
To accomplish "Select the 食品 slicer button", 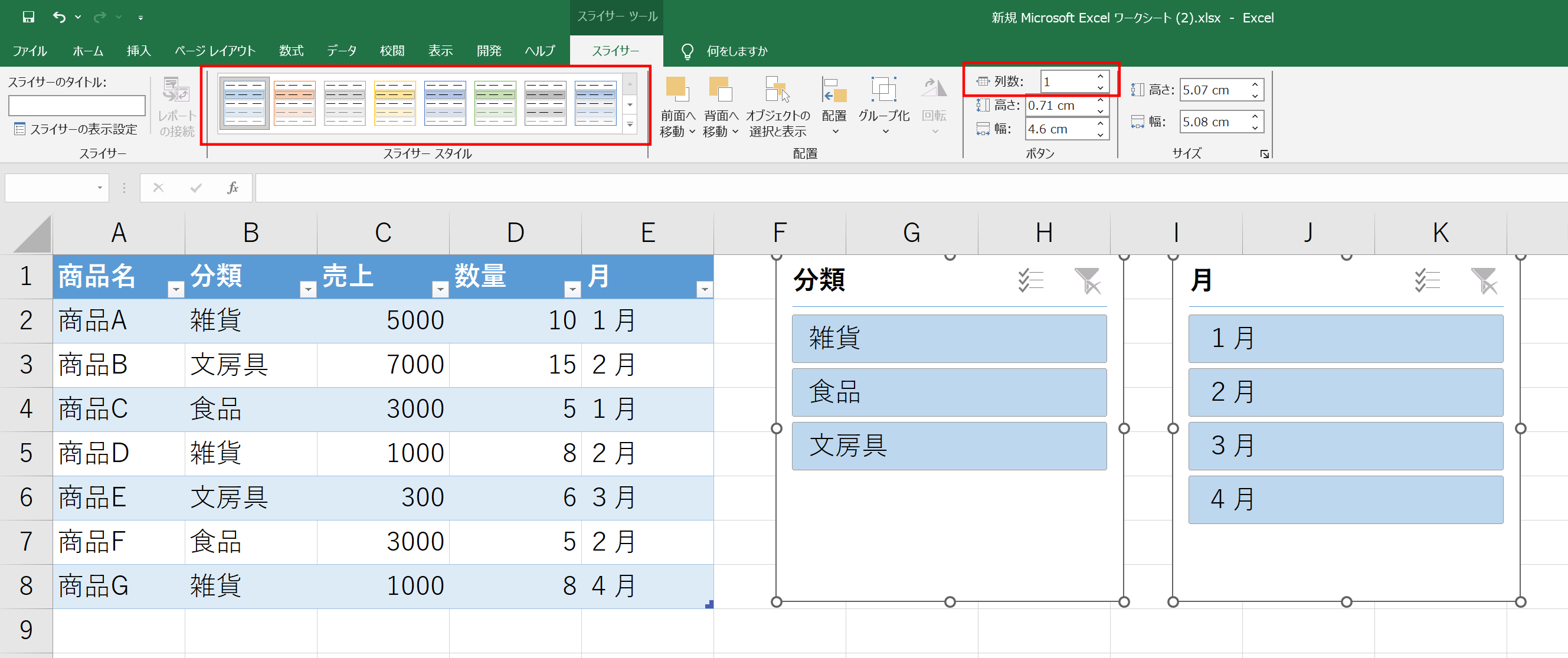I will (x=949, y=392).
